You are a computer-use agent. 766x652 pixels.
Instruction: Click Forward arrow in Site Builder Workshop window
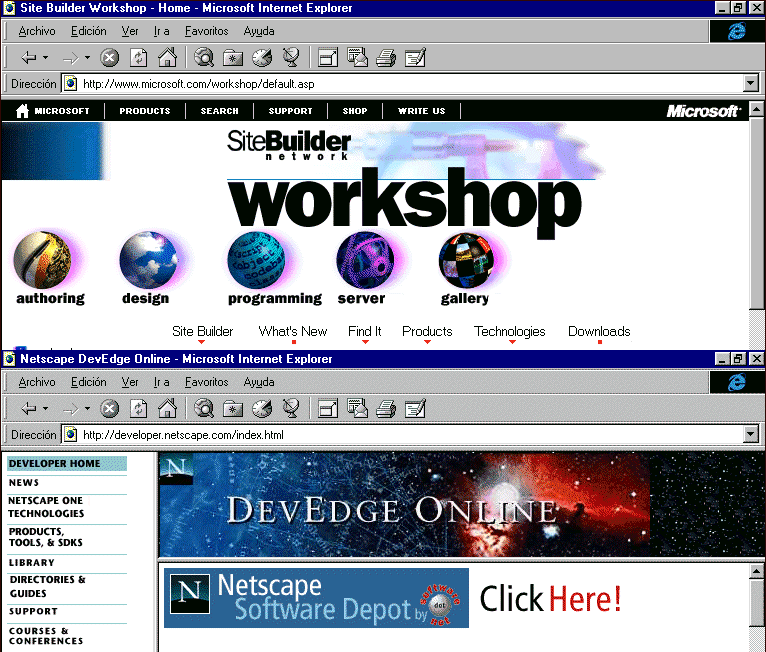(71, 58)
